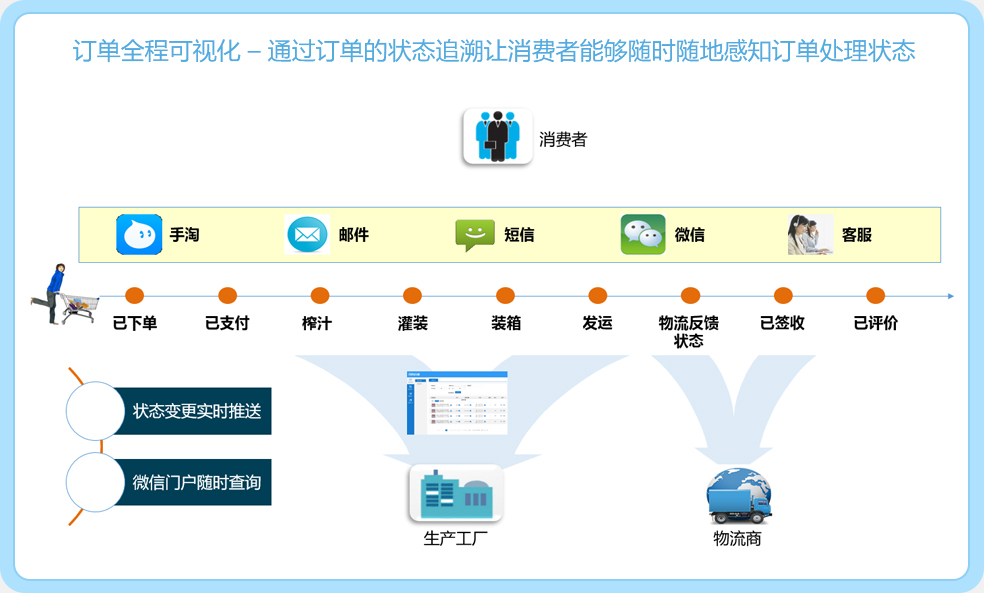Click the 已签收 timeline marker

(x=783, y=296)
